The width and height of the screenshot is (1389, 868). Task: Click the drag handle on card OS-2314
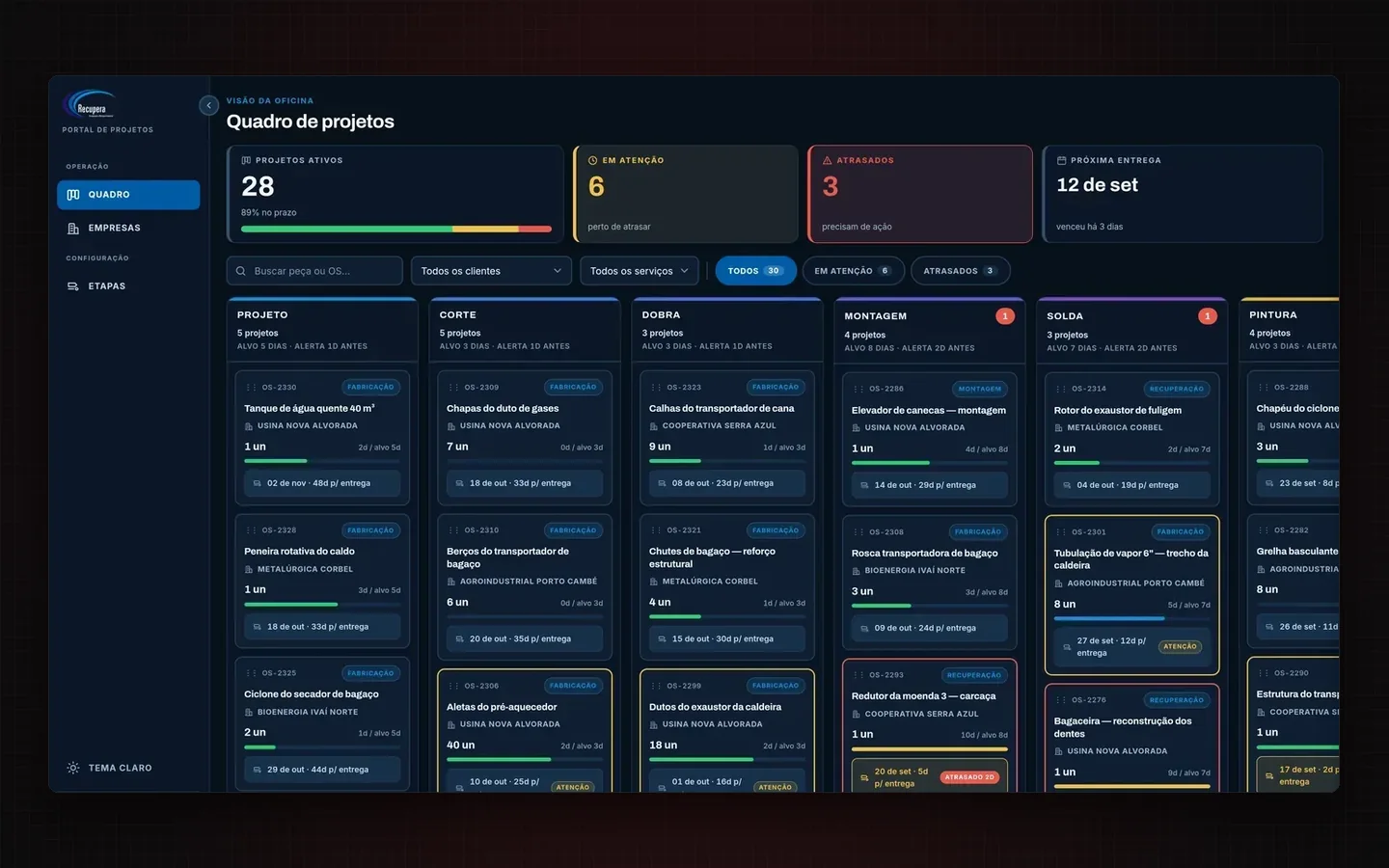point(1061,390)
